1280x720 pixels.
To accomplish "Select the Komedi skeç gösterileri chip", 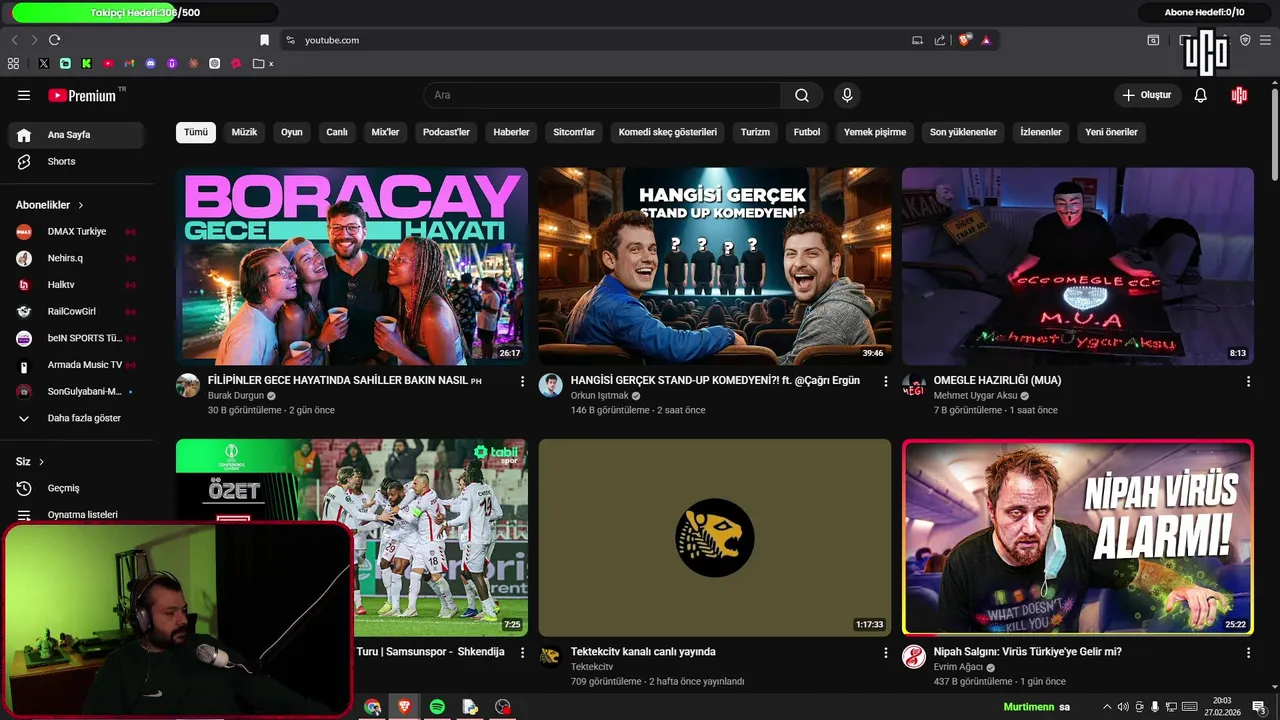I will (x=668, y=132).
